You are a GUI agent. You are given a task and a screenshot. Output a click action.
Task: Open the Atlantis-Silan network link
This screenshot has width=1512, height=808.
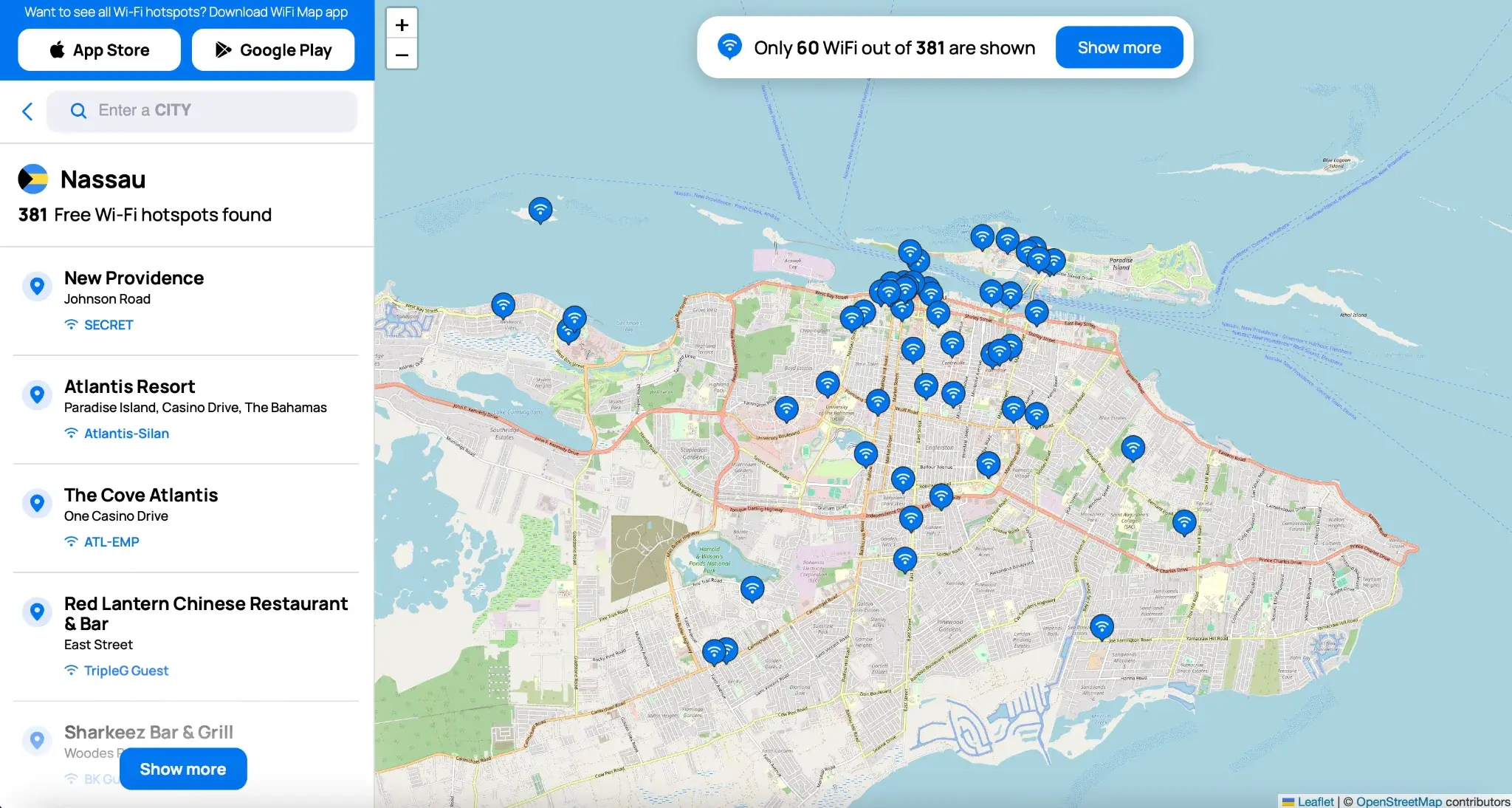[126, 433]
